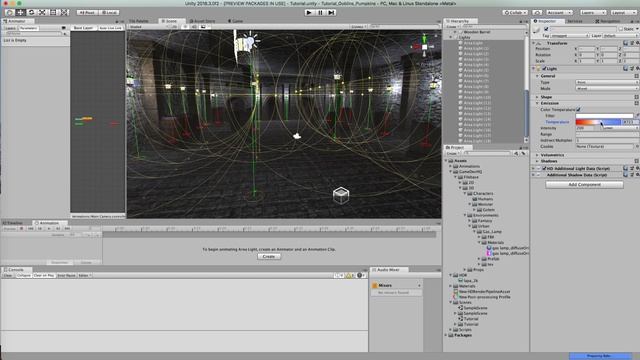Switch to the Services tab
This screenshot has height=360, width=640.
[575, 21]
